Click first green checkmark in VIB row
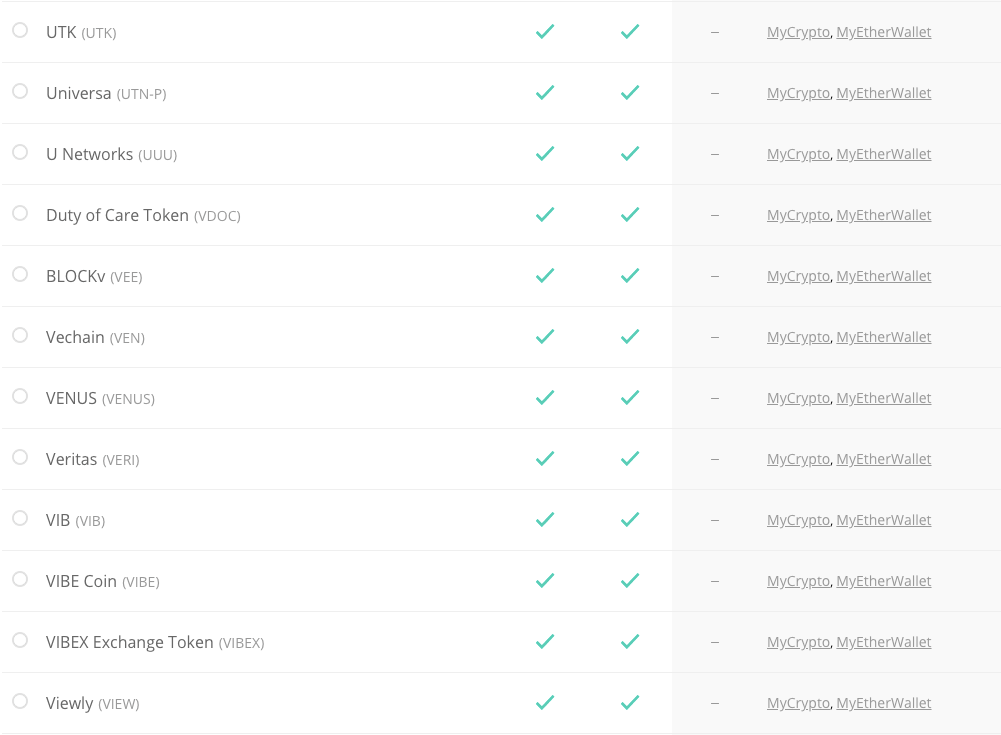Screen dimensions: 1001x735 pos(545,520)
